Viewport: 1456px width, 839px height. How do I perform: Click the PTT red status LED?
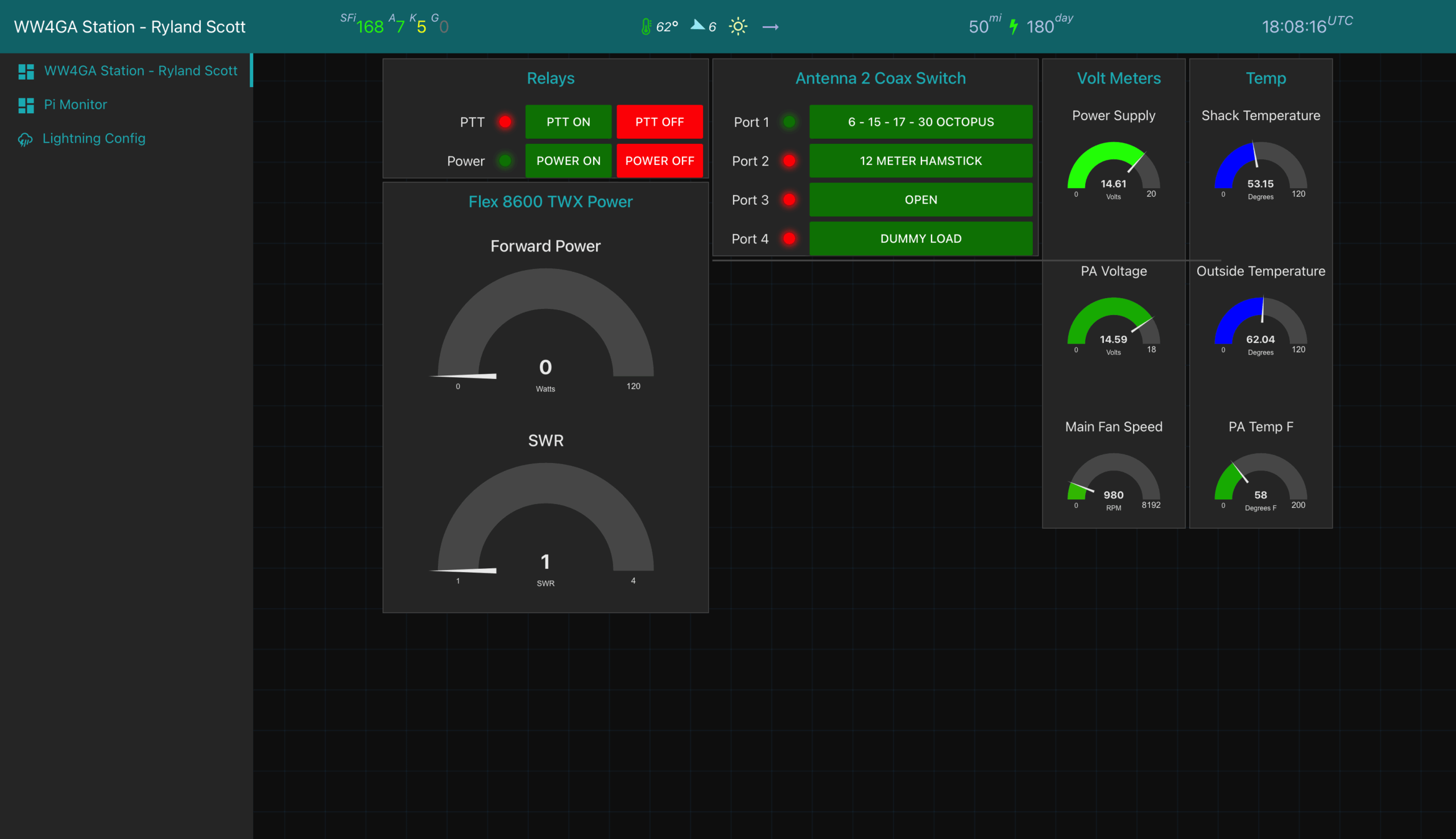tap(504, 122)
